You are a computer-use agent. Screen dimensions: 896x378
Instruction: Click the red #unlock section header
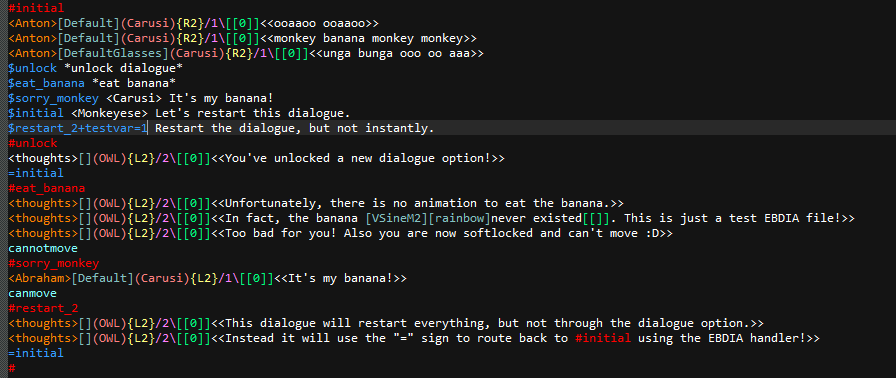(x=33, y=143)
